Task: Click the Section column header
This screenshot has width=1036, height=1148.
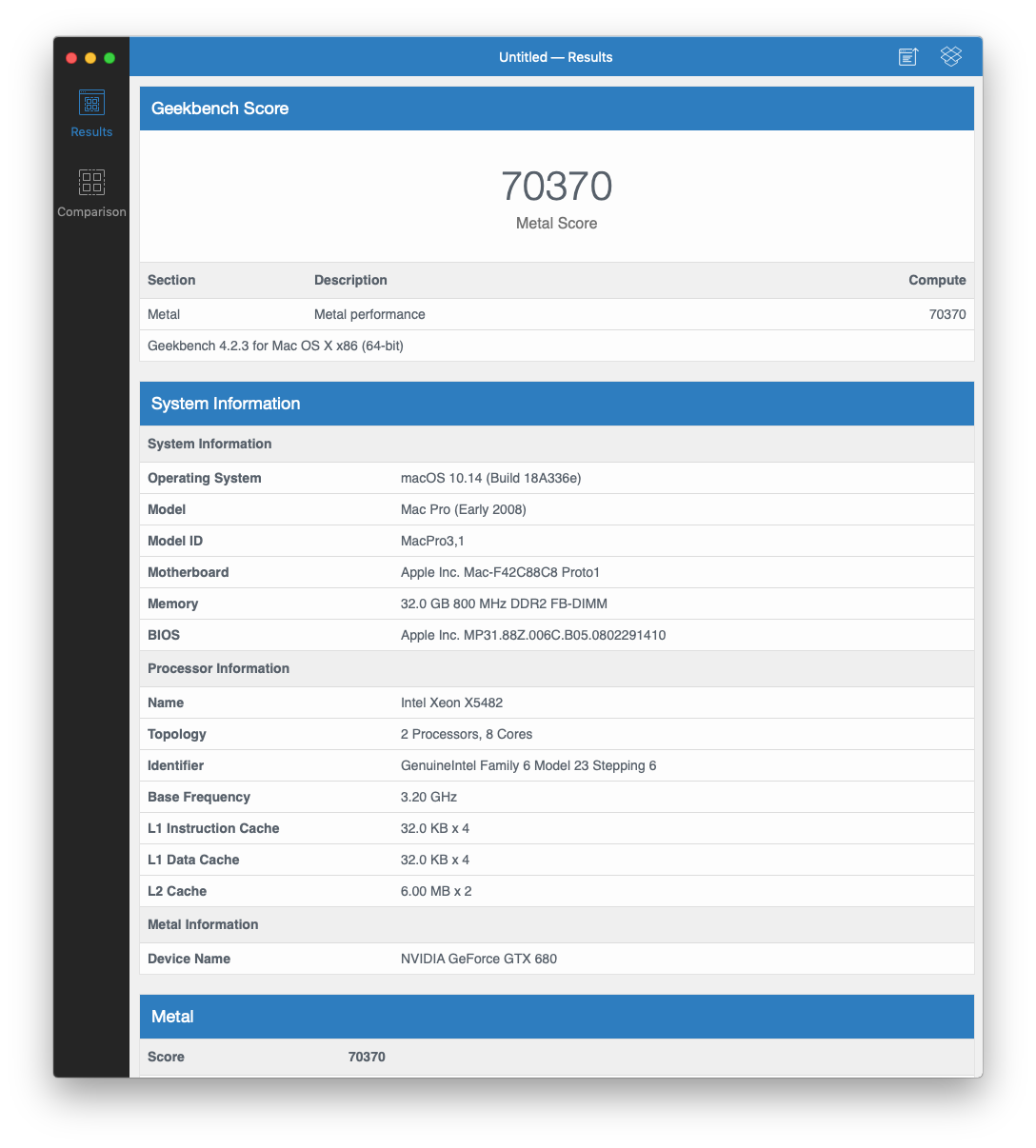Action: click(x=171, y=280)
